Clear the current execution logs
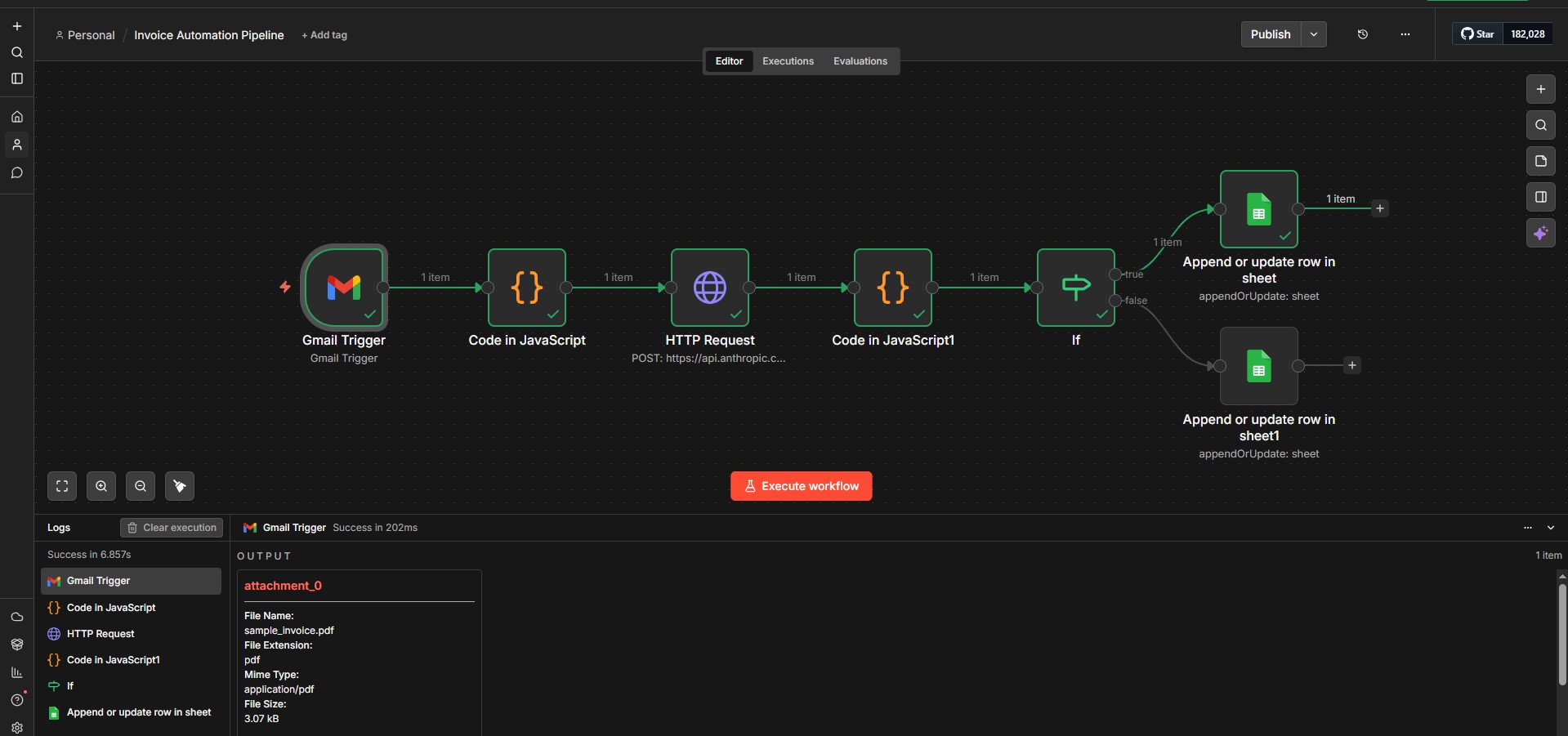The width and height of the screenshot is (1568, 736). (171, 527)
